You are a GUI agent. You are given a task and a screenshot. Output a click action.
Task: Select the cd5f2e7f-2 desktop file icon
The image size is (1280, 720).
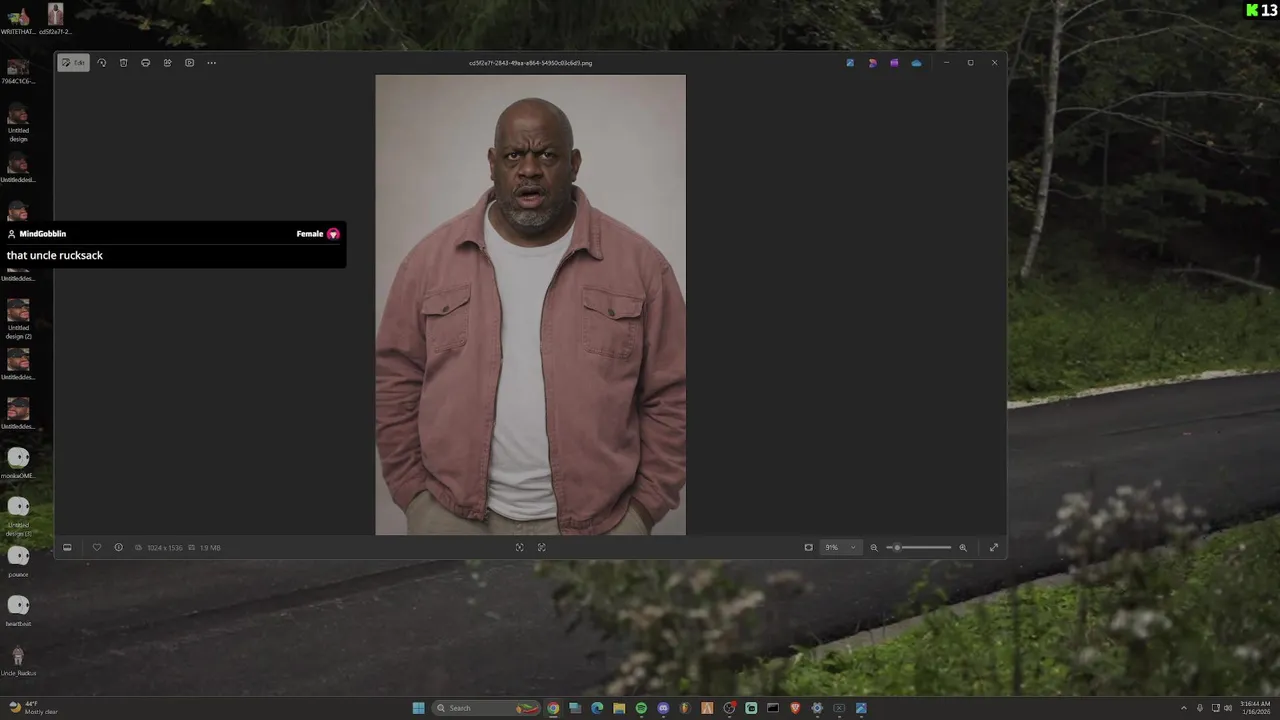point(55,20)
